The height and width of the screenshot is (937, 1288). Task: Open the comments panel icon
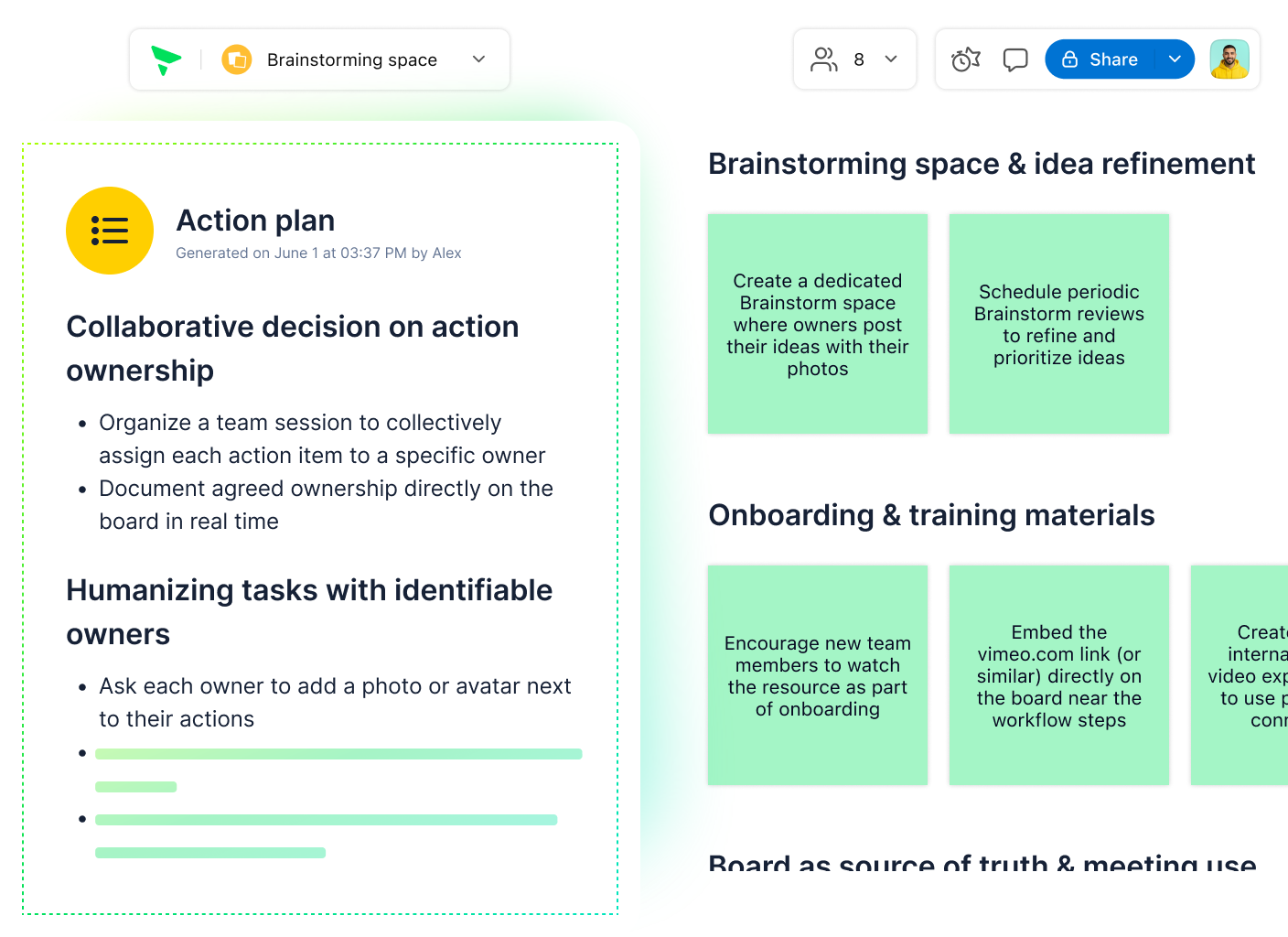1015,59
